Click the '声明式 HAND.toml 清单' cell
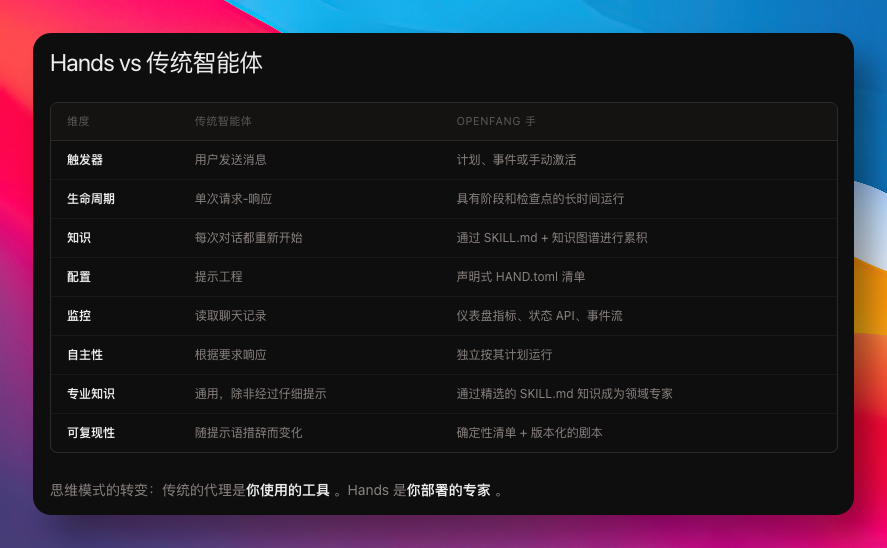This screenshot has height=548, width=887. click(x=521, y=277)
